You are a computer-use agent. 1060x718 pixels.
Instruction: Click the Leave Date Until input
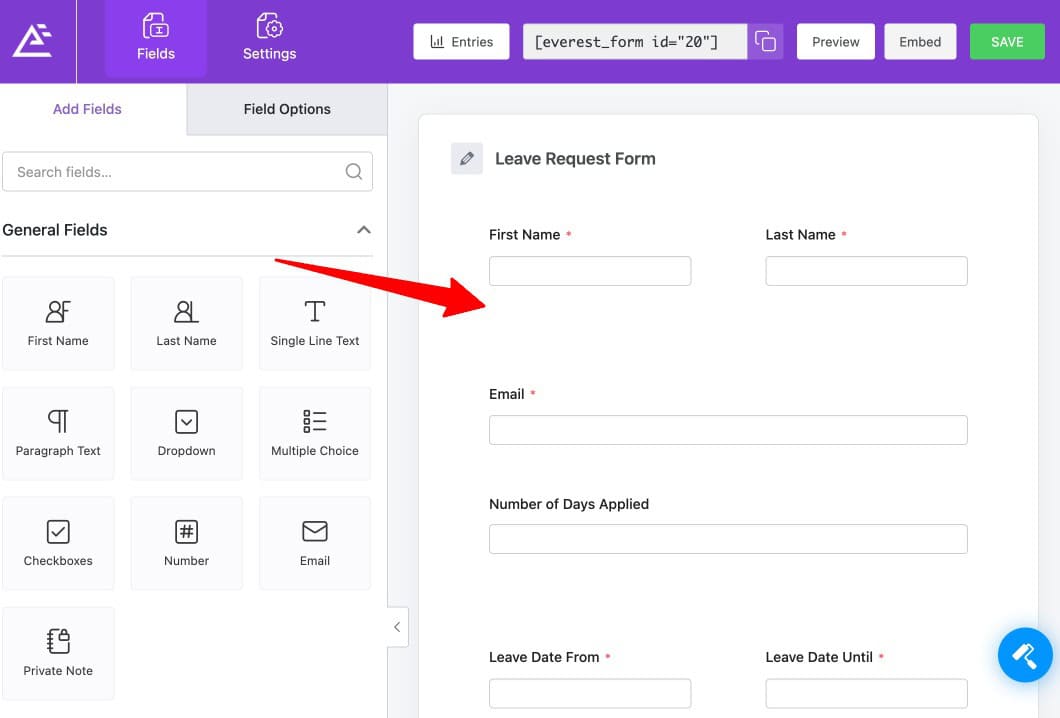pyautogui.click(x=867, y=694)
